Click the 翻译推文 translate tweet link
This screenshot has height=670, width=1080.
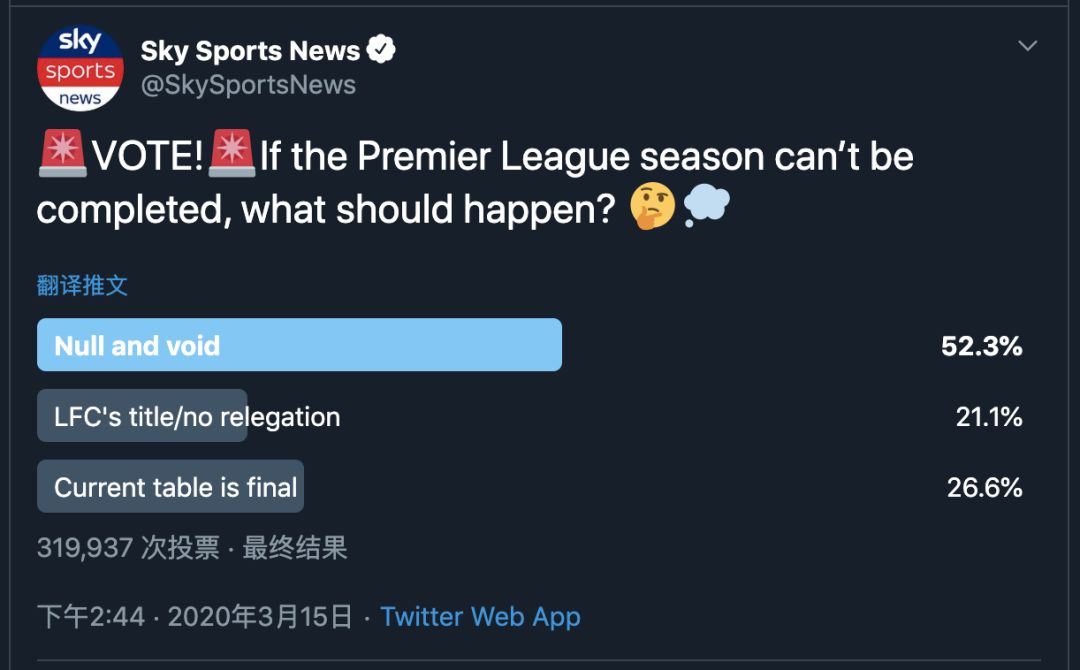pos(82,286)
